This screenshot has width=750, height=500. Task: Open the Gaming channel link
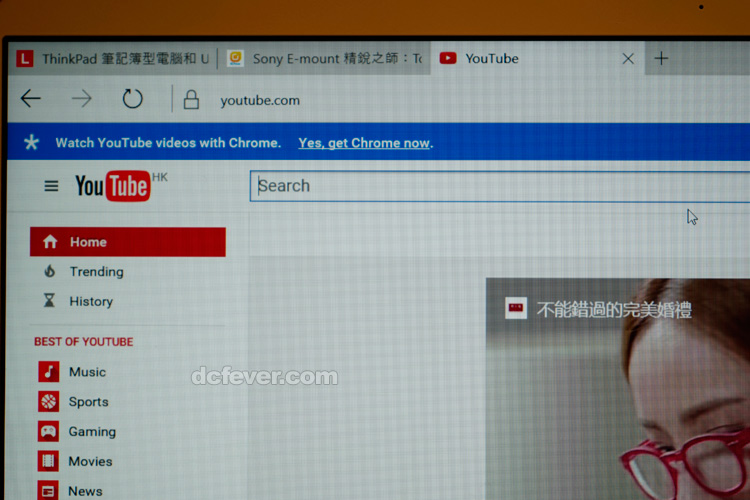pyautogui.click(x=92, y=432)
